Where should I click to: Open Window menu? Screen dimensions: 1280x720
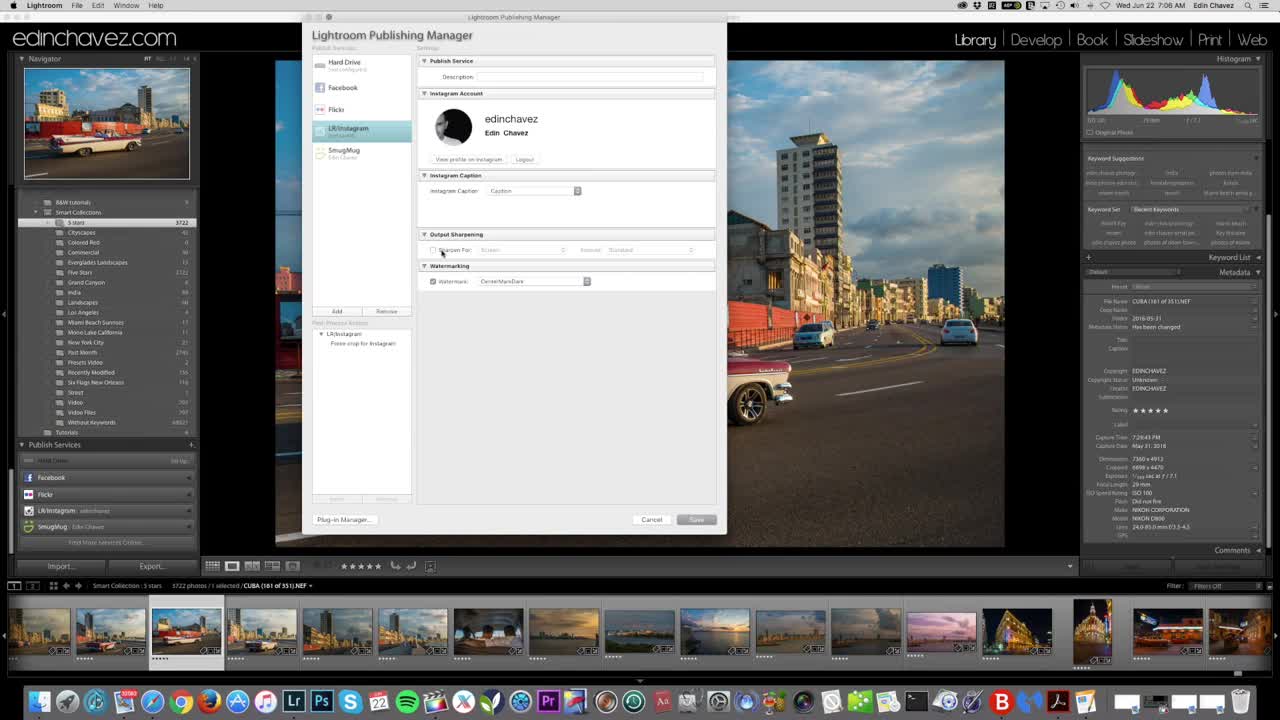coord(126,6)
